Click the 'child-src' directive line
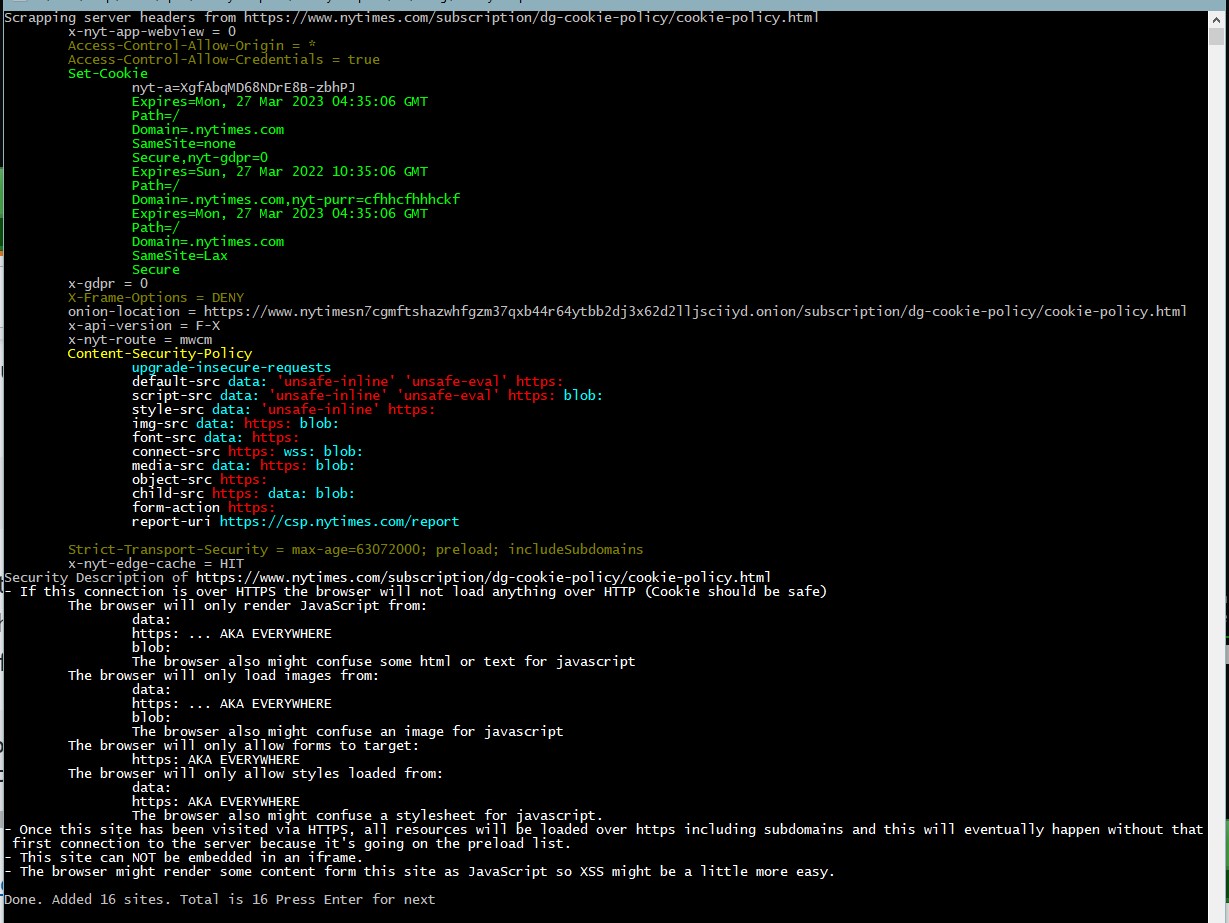 tap(244, 493)
